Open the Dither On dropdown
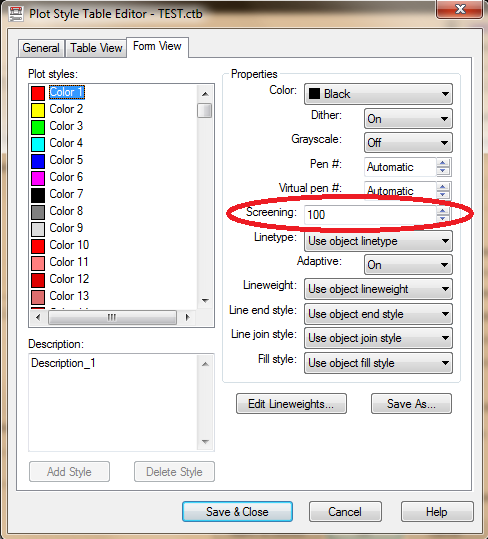The image size is (488, 539). tap(408, 119)
